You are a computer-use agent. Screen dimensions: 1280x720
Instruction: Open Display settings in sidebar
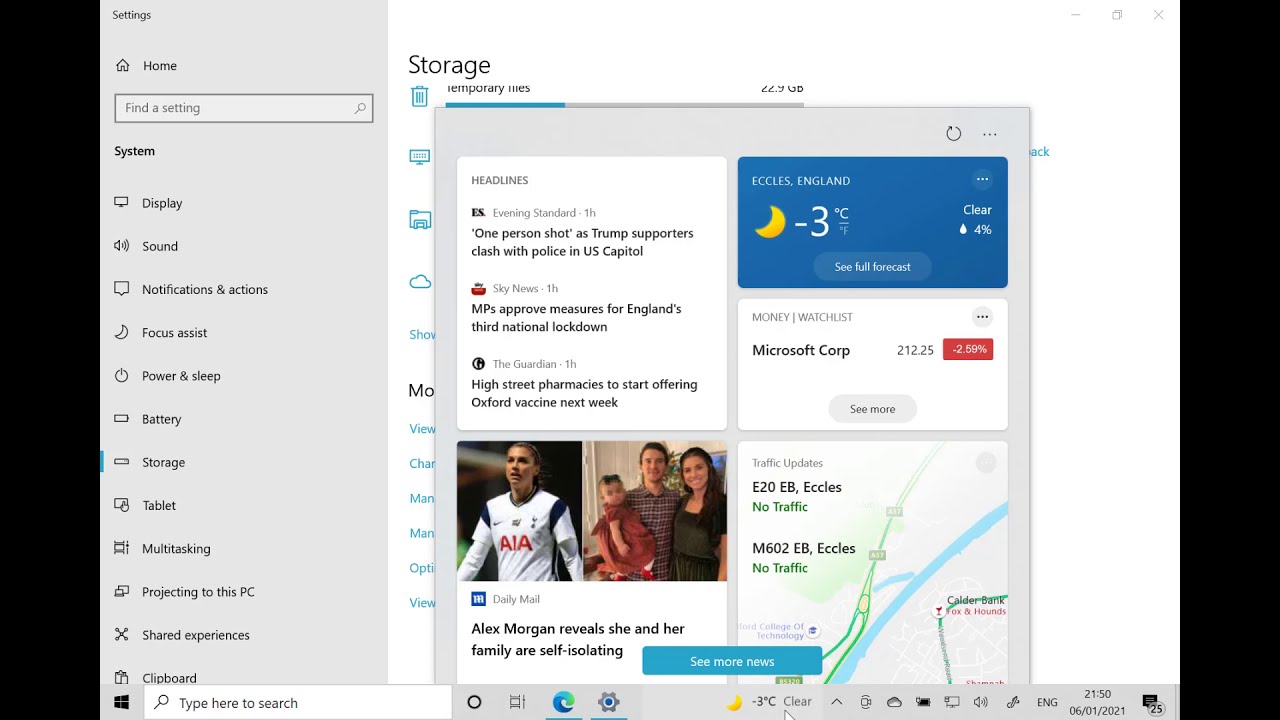pyautogui.click(x=161, y=203)
